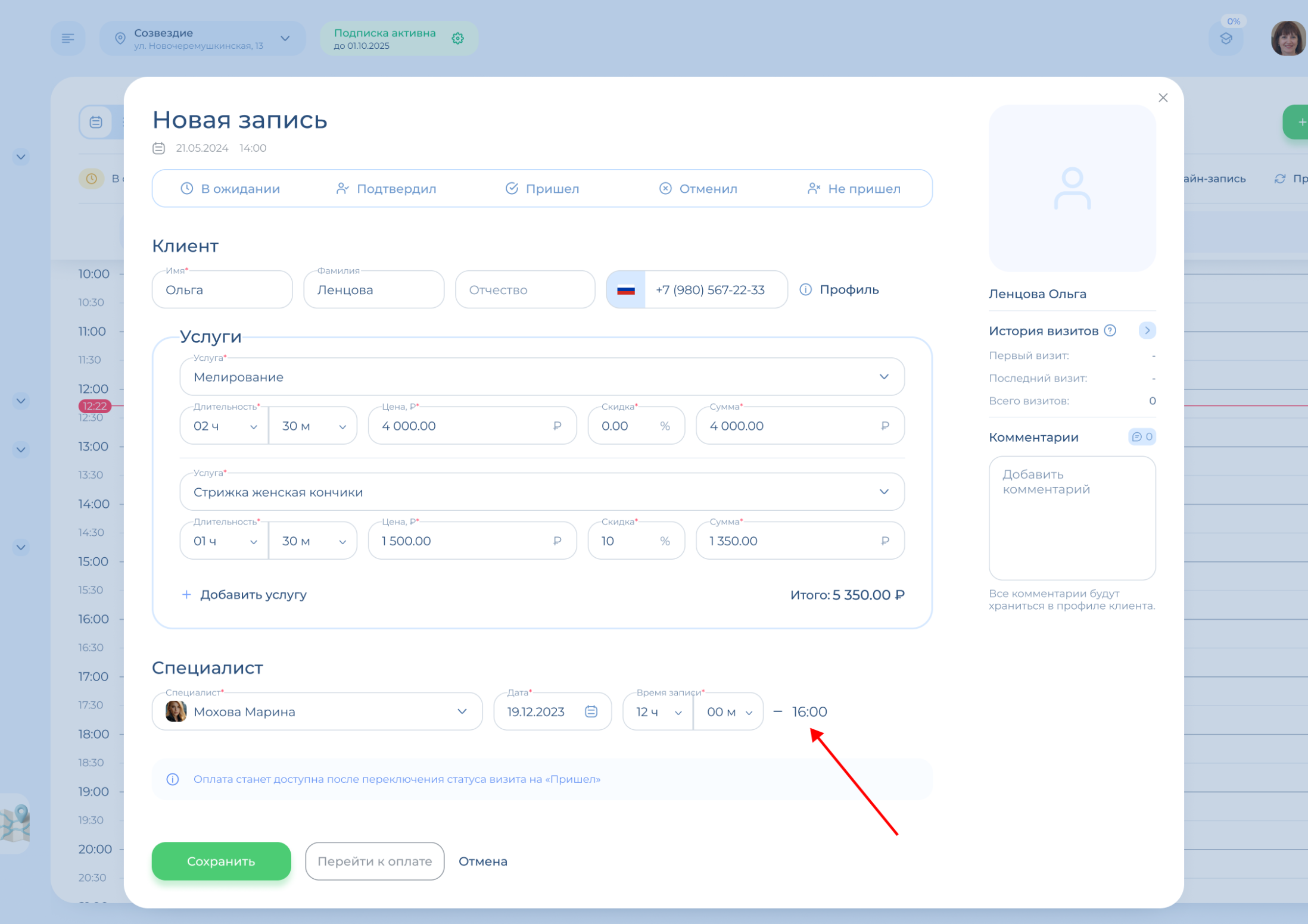Screen dimensions: 1308x924
Task: Click the Добавить комментарий text area
Action: [x=1072, y=517]
